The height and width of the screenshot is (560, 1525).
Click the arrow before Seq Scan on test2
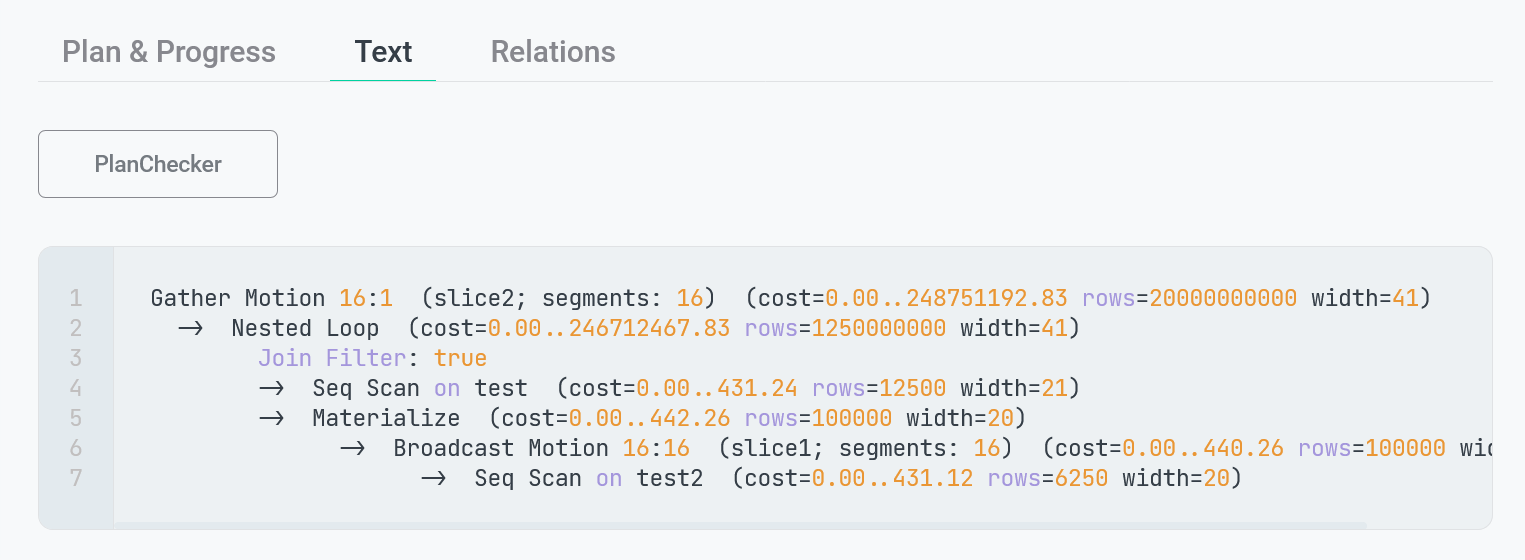tap(433, 478)
